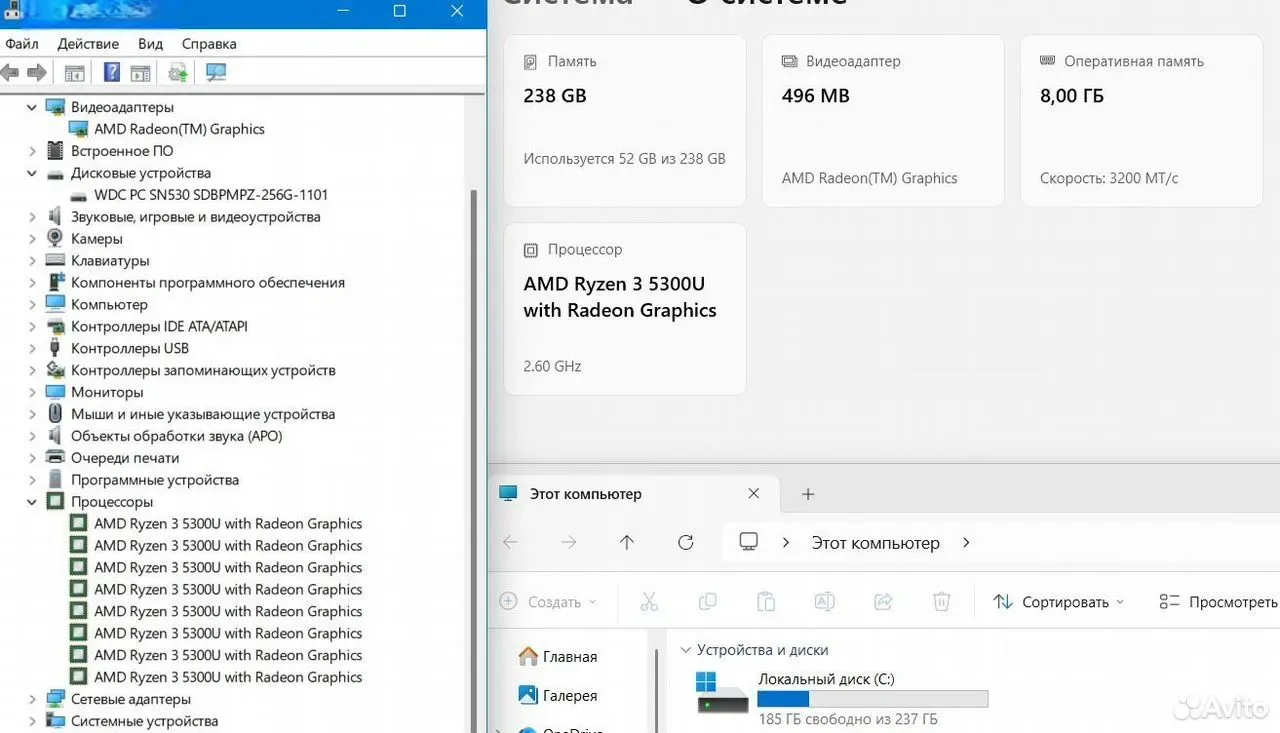Open the Видеоадаптер card in Settings
The image size is (1280, 733).
click(x=883, y=121)
